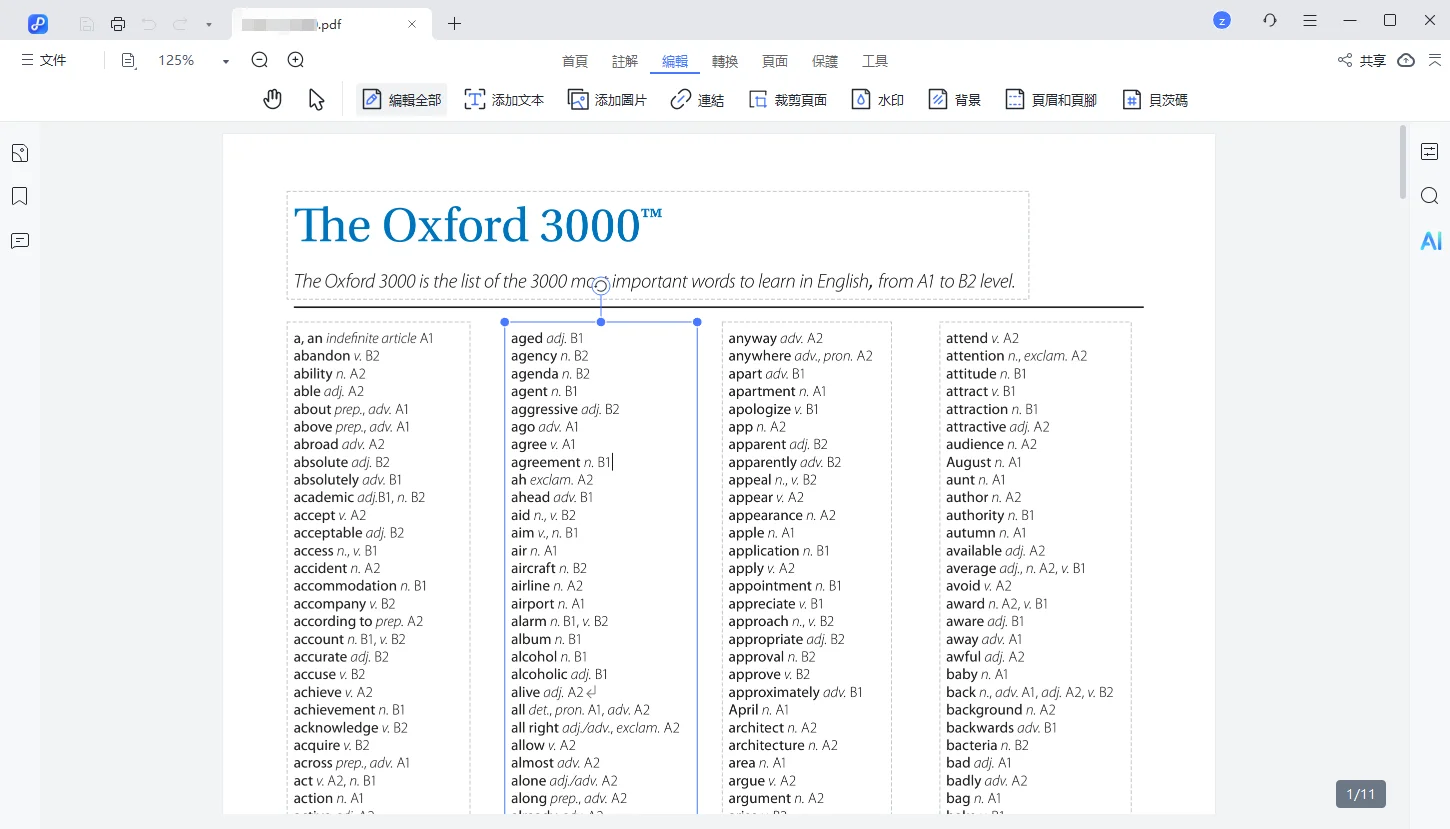Viewport: 1450px width, 829px height.
Task: Click the zoom in magnifier icon
Action: pos(296,60)
